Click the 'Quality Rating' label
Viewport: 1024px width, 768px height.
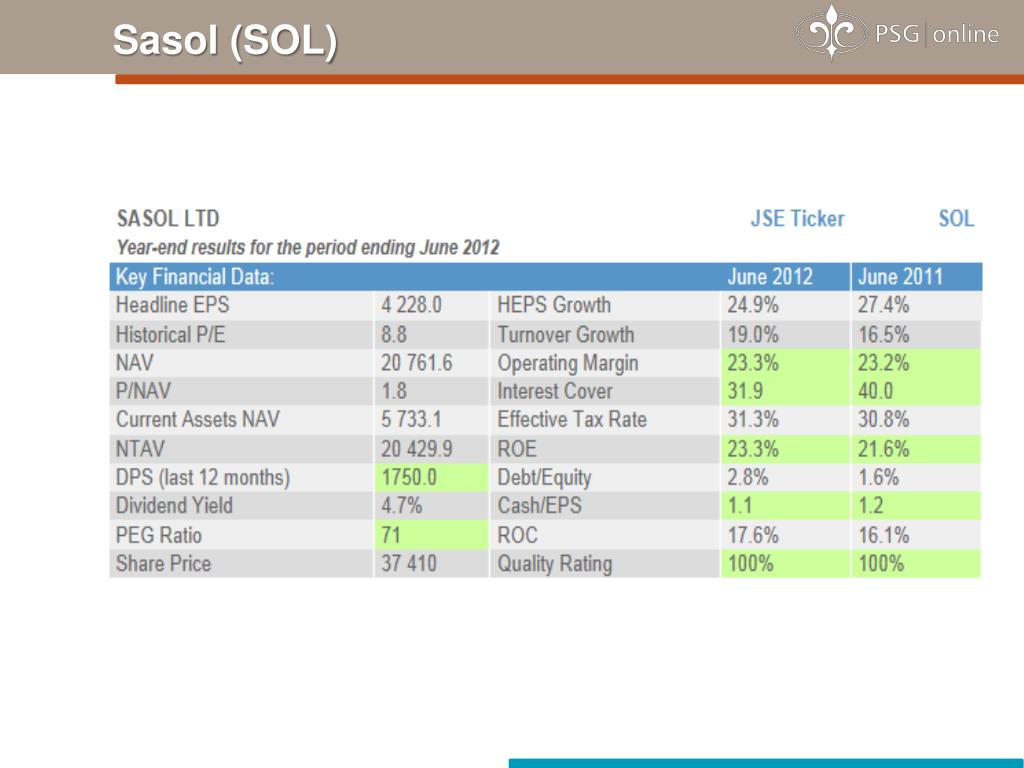[x=554, y=564]
